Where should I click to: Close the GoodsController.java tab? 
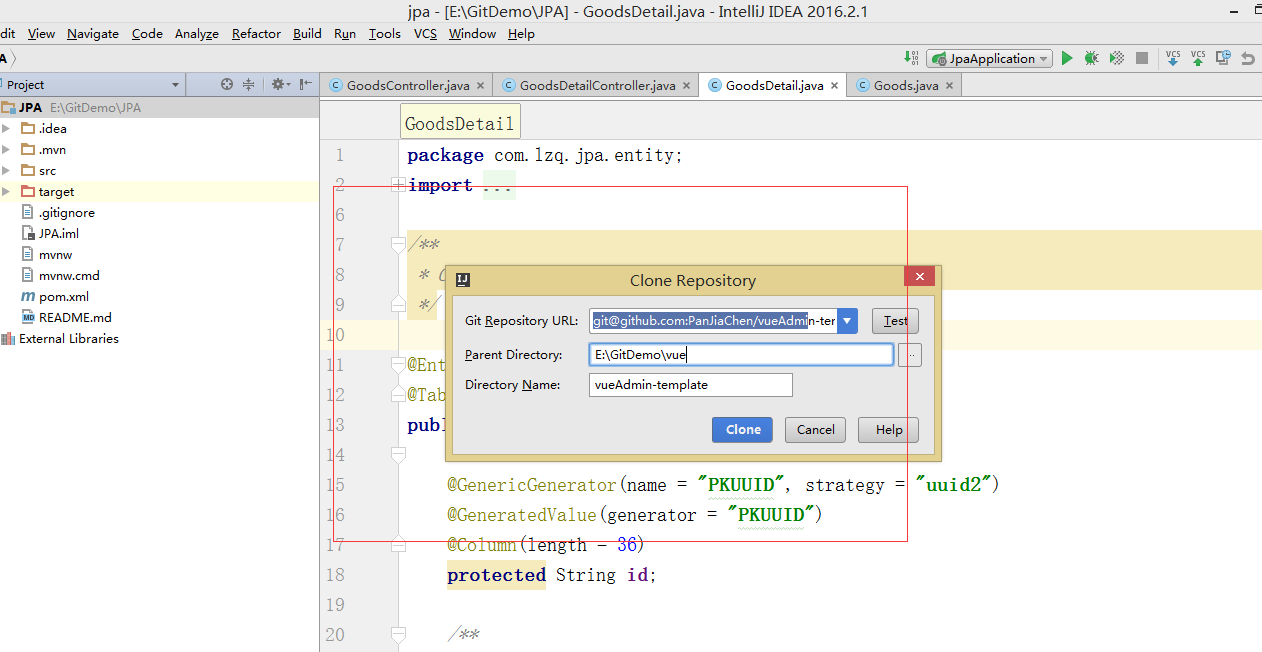click(480, 85)
